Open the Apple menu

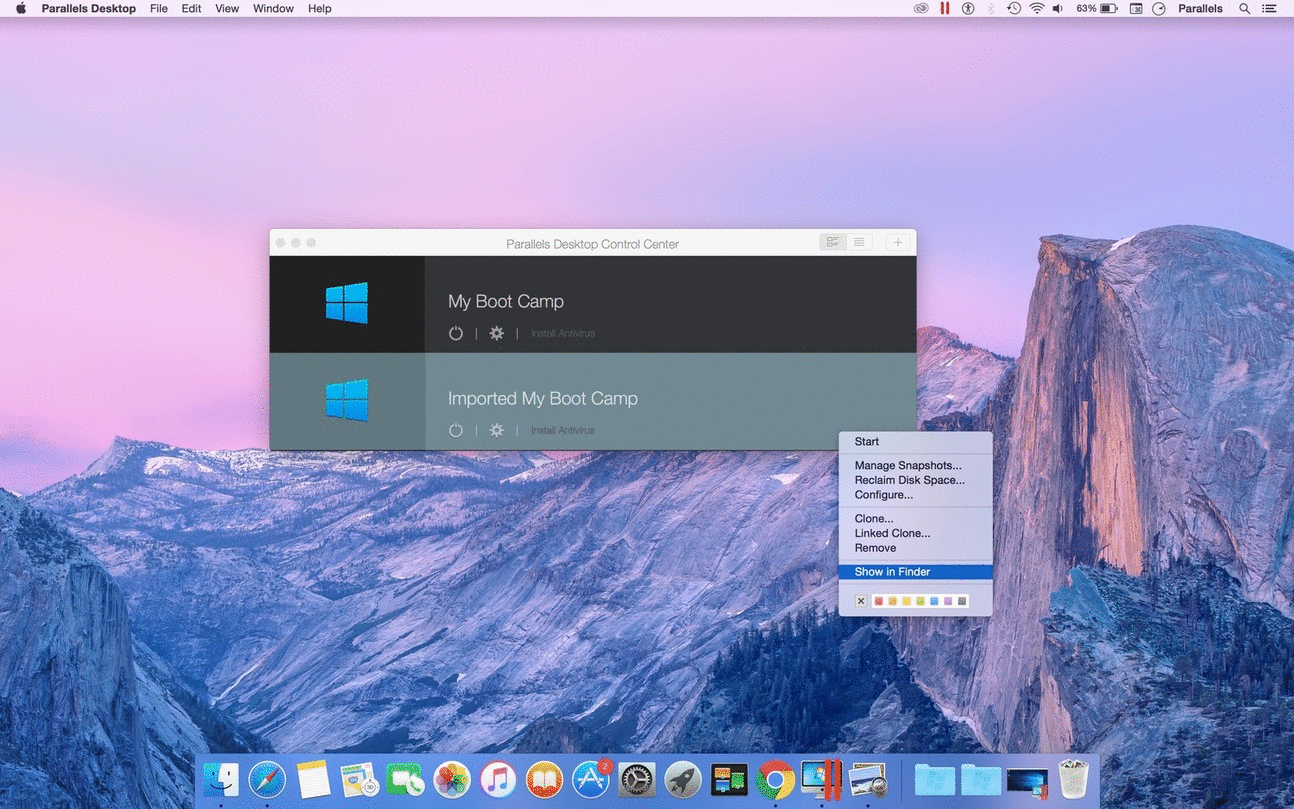21,8
